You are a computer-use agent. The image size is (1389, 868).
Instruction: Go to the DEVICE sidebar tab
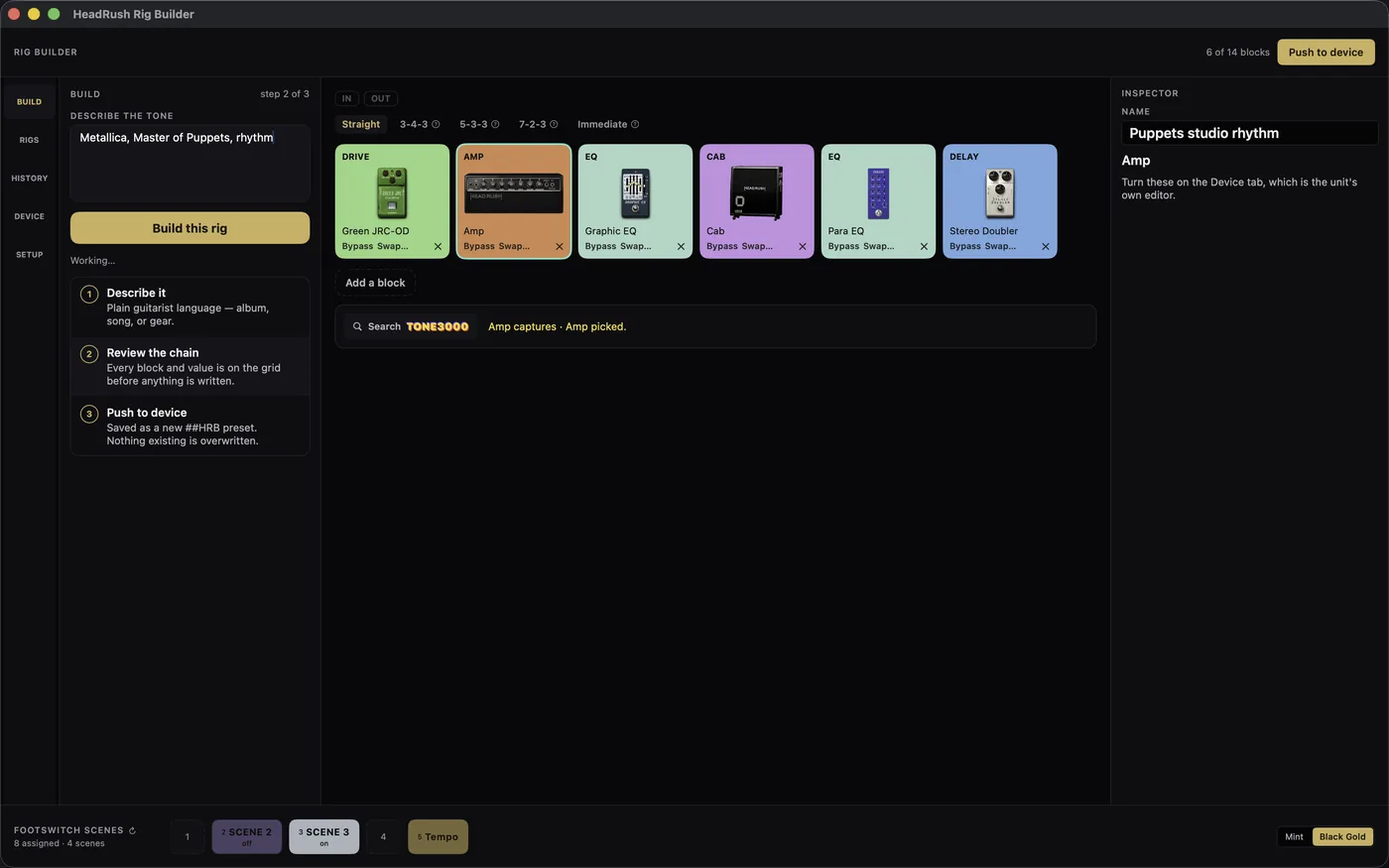pyautogui.click(x=29, y=216)
